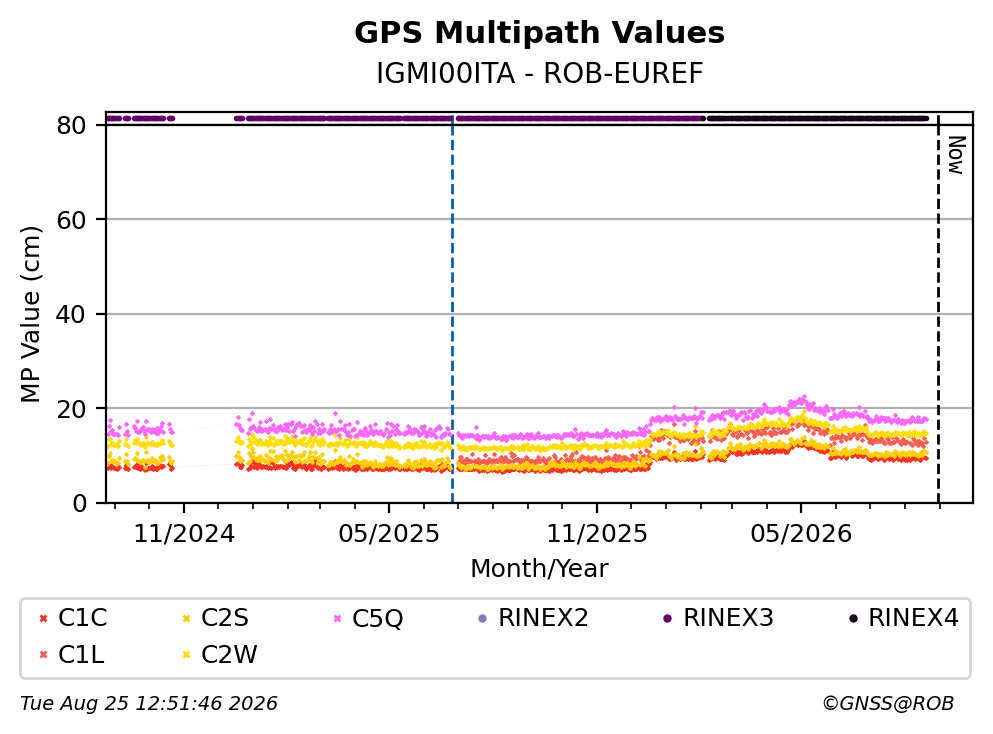Click the GPS Multipath Values title
Image resolution: width=993 pixels, height=734 pixels.
[x=539, y=33]
